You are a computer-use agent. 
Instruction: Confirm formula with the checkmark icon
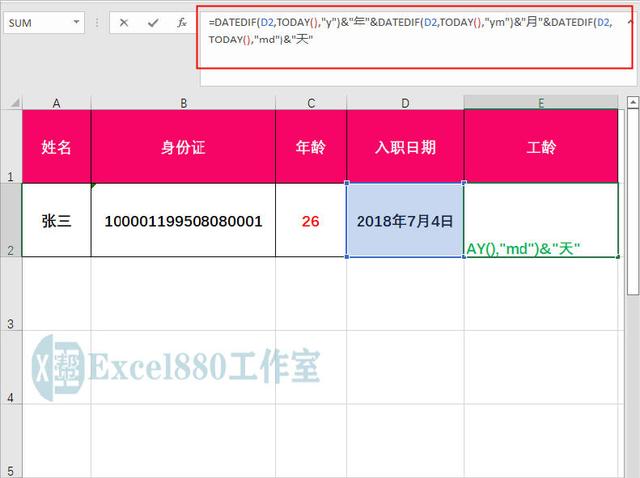(x=153, y=23)
